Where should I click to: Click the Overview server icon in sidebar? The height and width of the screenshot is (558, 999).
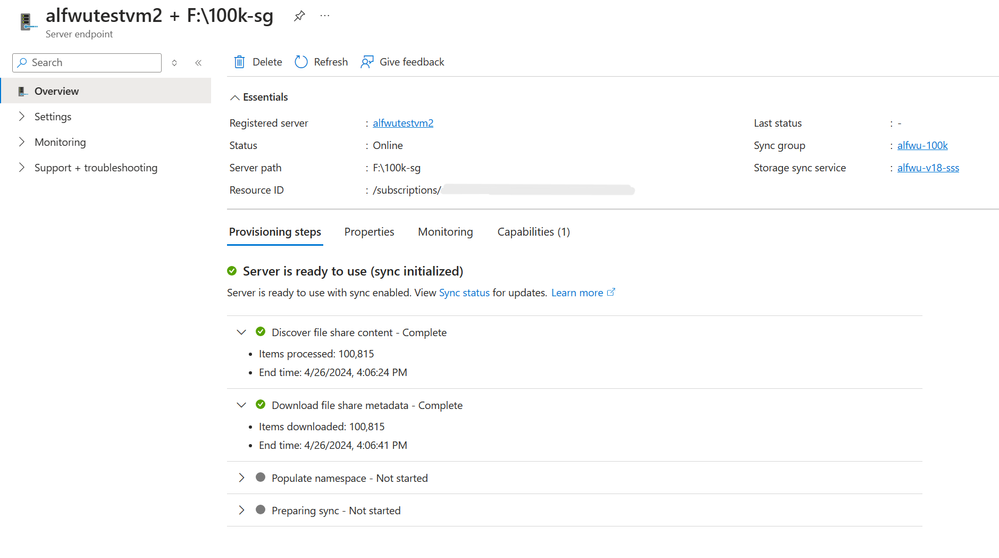coord(22,91)
